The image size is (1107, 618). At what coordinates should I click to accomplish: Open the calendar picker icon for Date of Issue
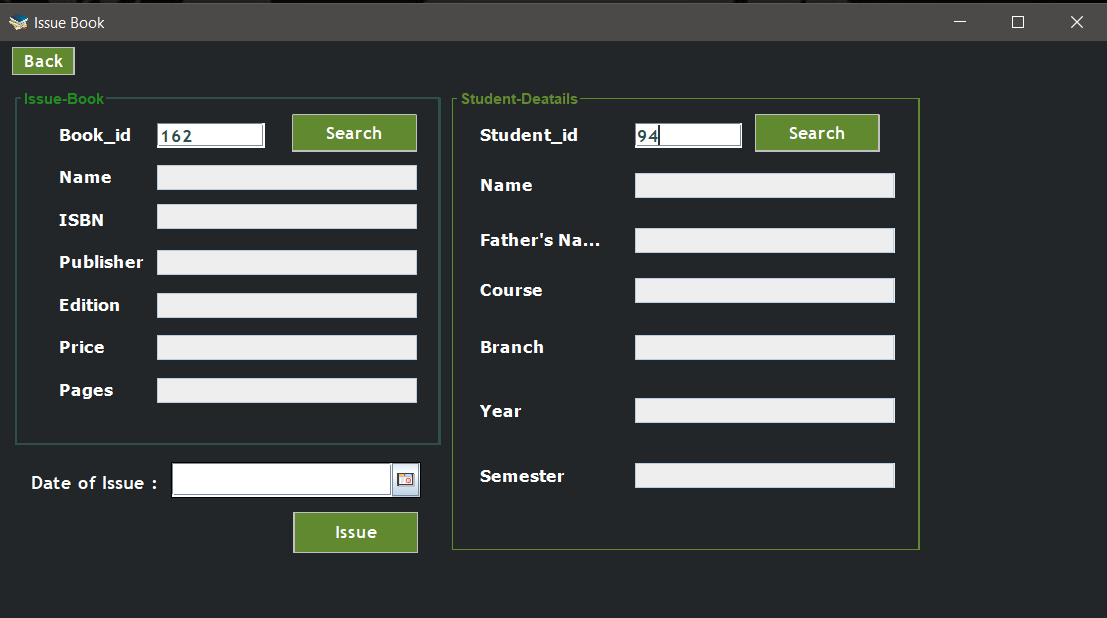tap(406, 480)
